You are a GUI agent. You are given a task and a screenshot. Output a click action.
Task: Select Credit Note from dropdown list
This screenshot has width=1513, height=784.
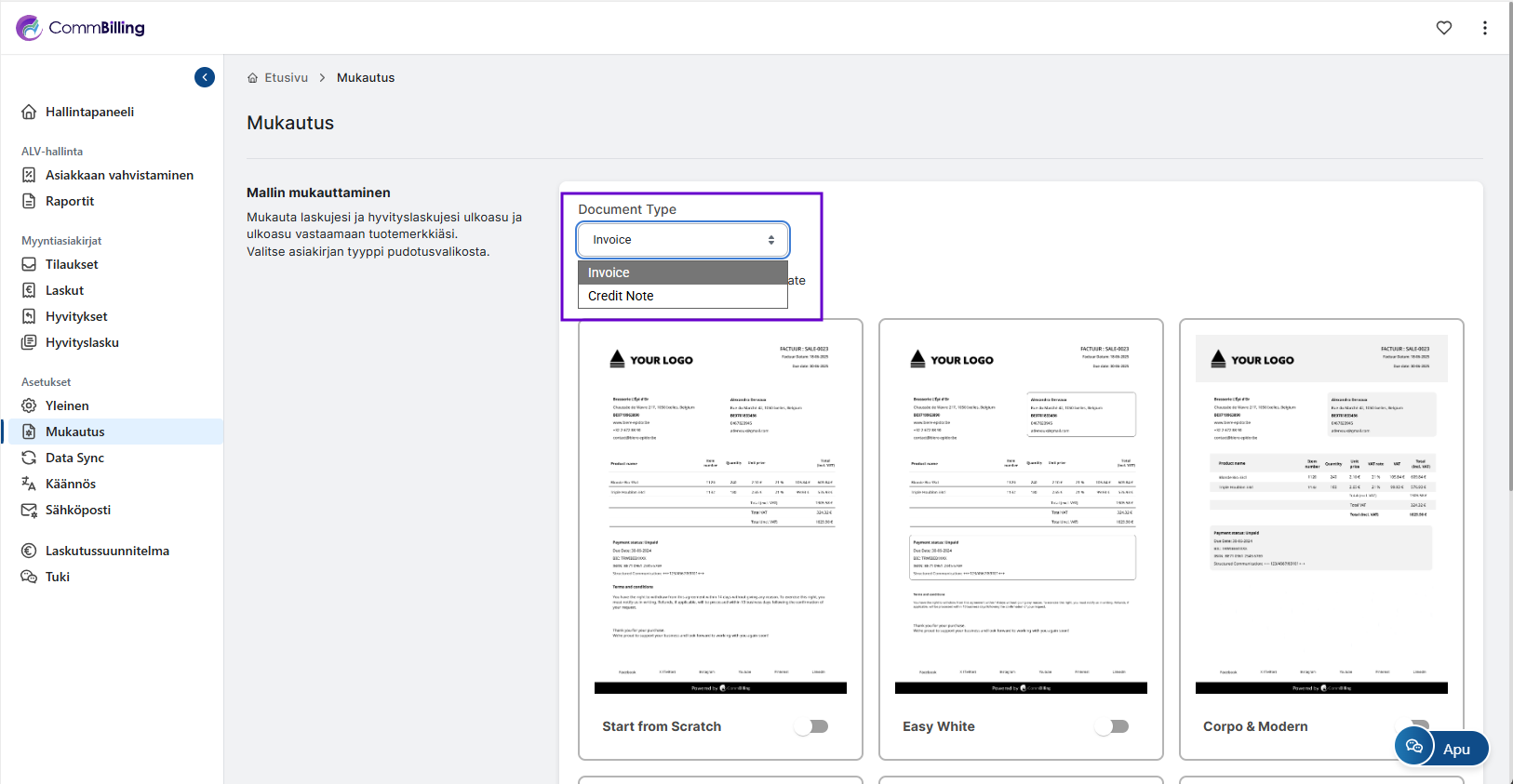click(621, 296)
